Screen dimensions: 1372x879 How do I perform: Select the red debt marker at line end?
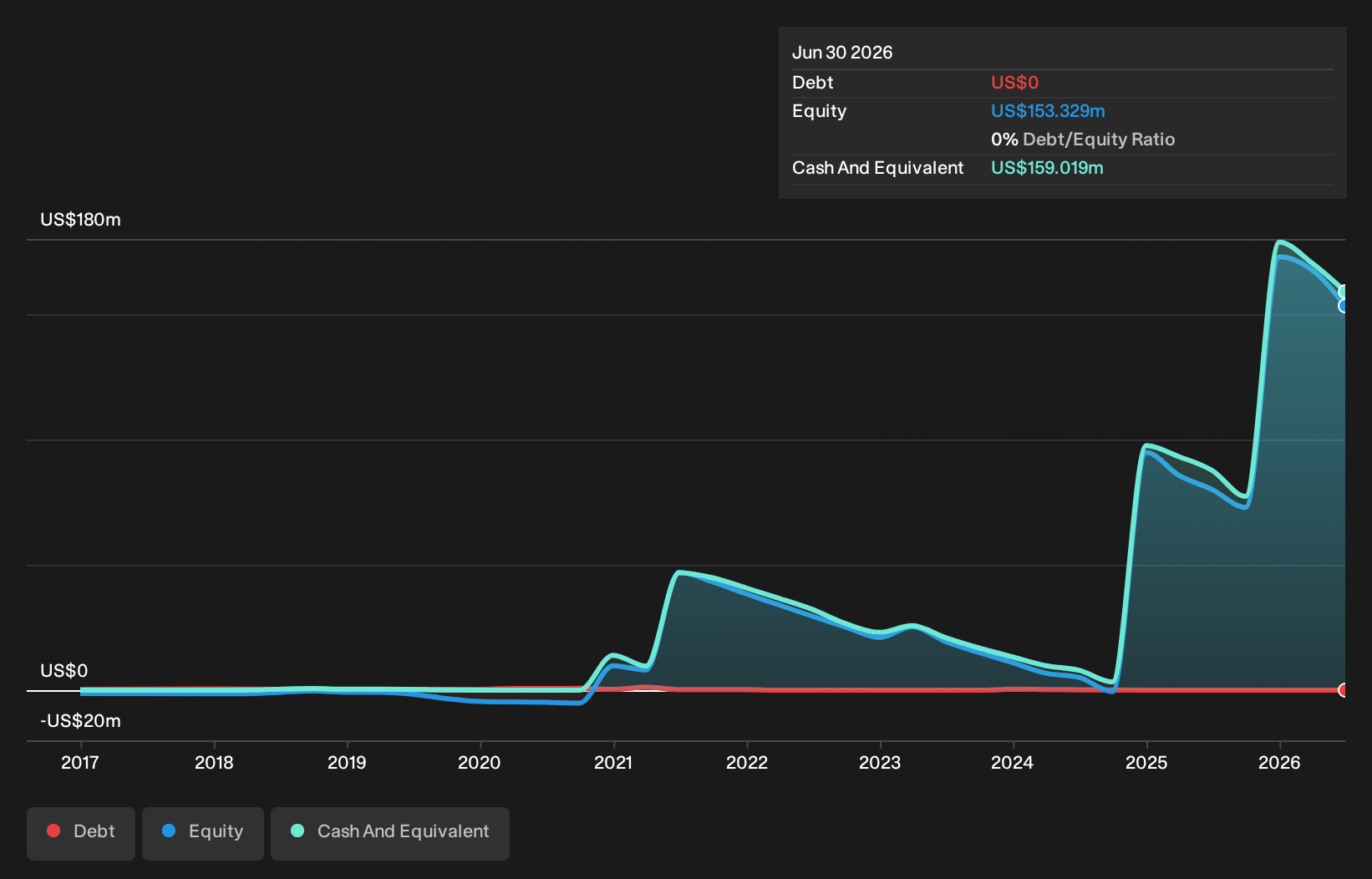pos(1344,690)
